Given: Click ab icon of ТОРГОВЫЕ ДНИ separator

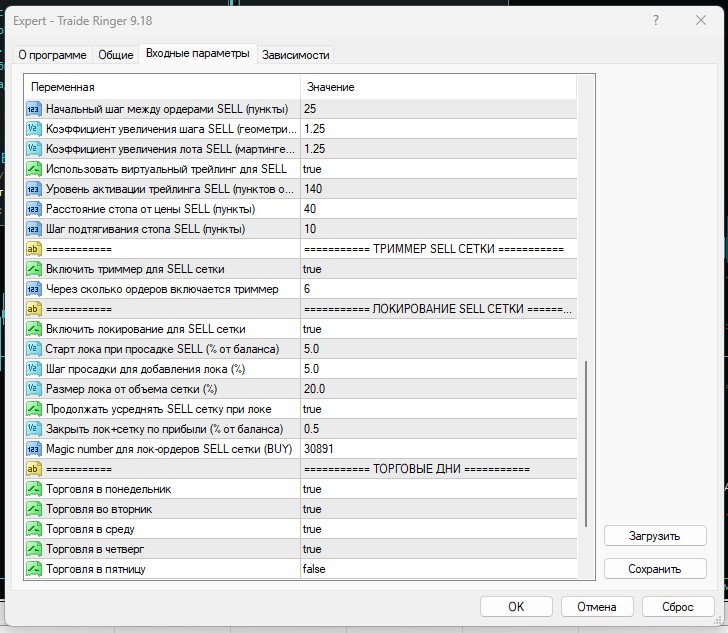Looking at the screenshot, I should pyautogui.click(x=34, y=469).
